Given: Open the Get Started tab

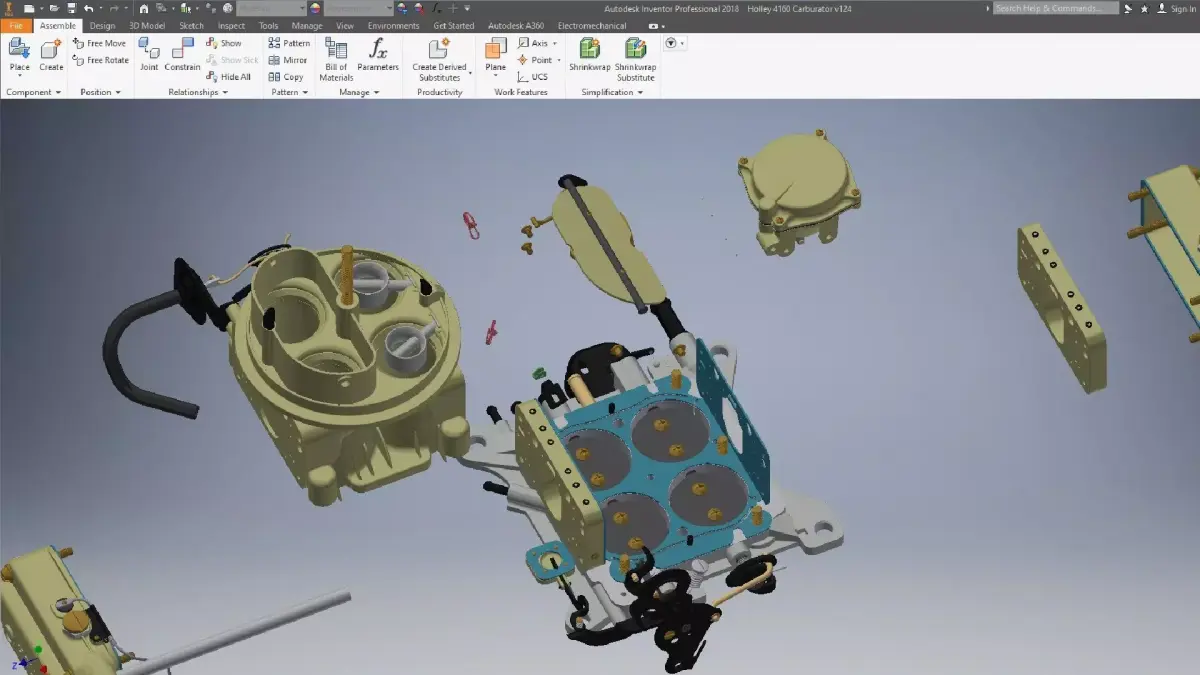Looking at the screenshot, I should [454, 26].
